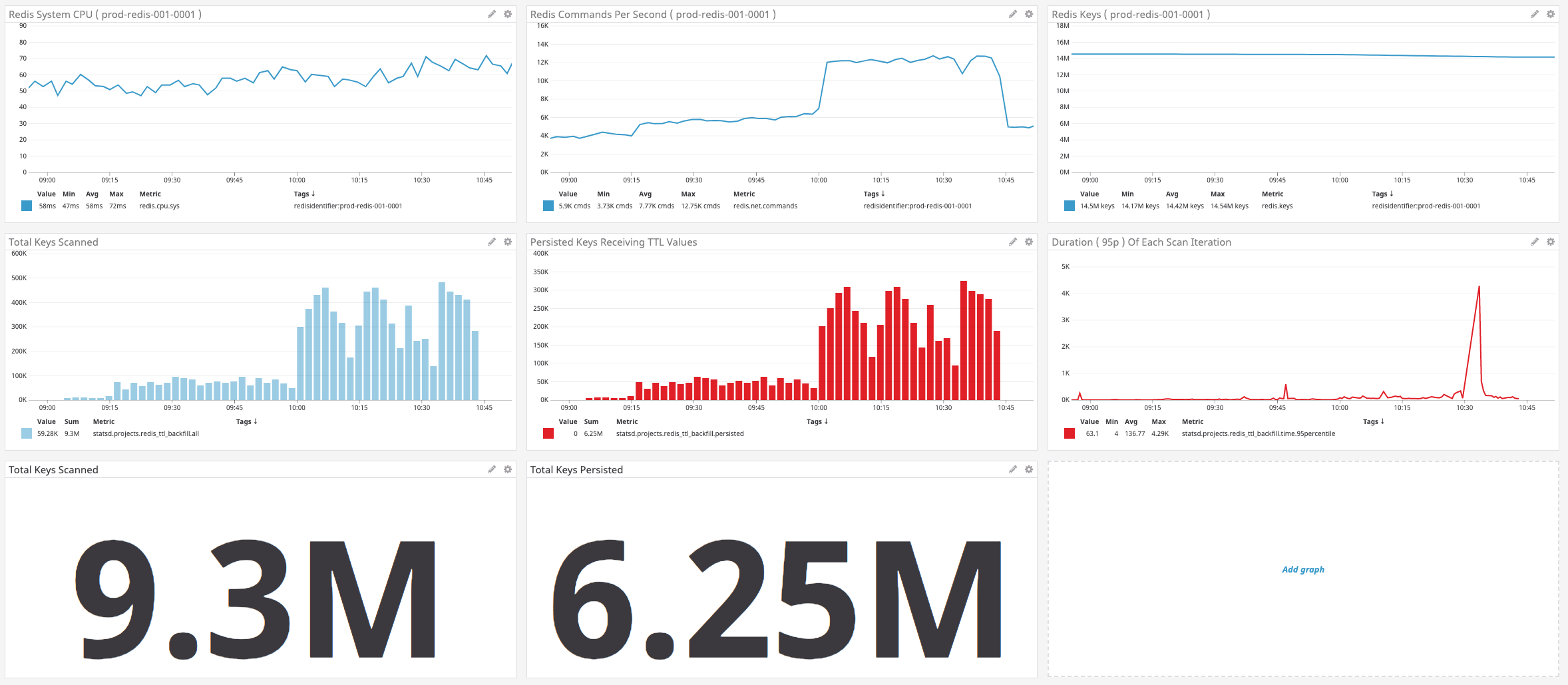Click the light blue backfill.all legend swatch
The image size is (1568, 685).
27,433
